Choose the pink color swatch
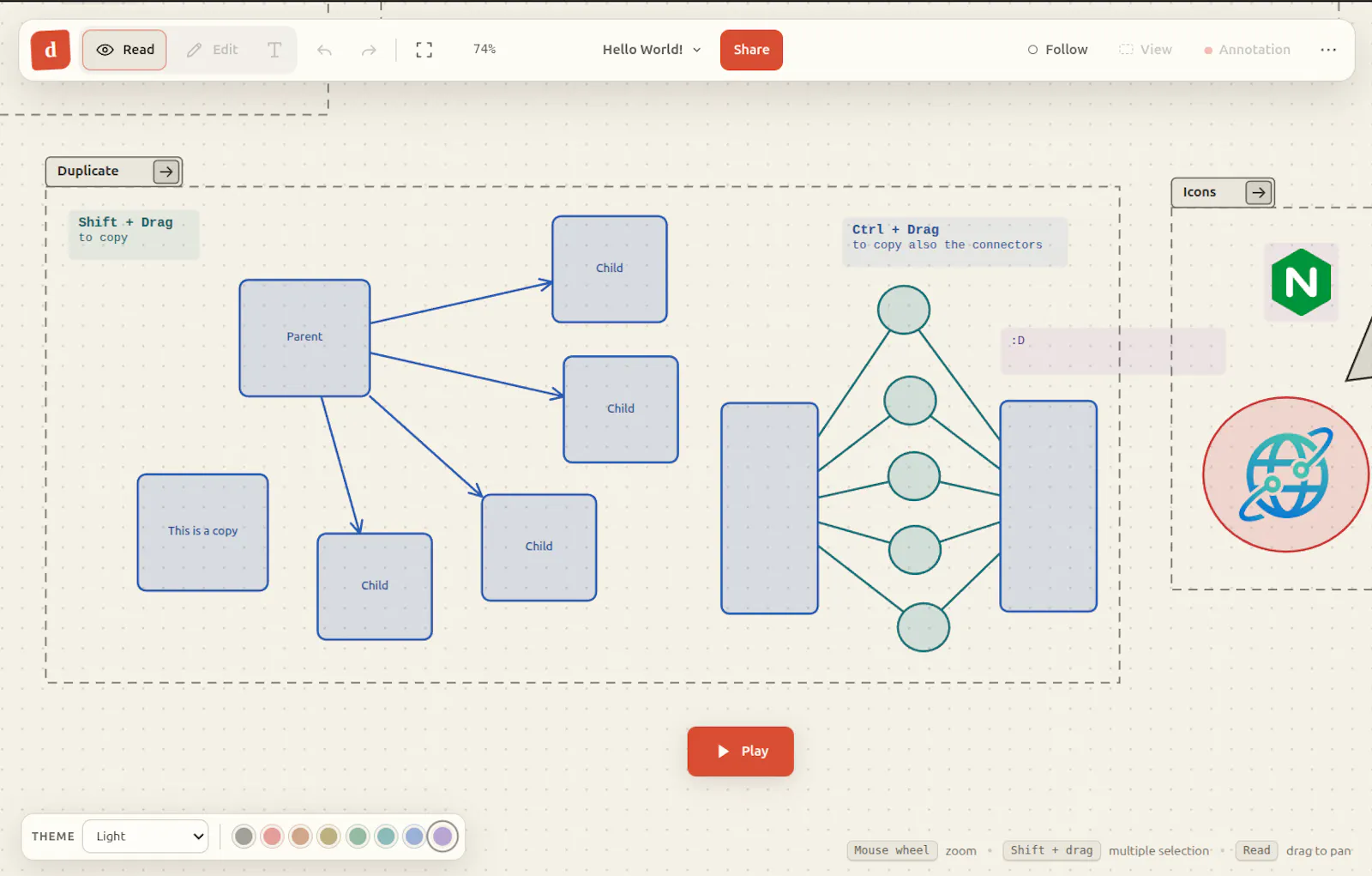1372x876 pixels. click(x=272, y=837)
